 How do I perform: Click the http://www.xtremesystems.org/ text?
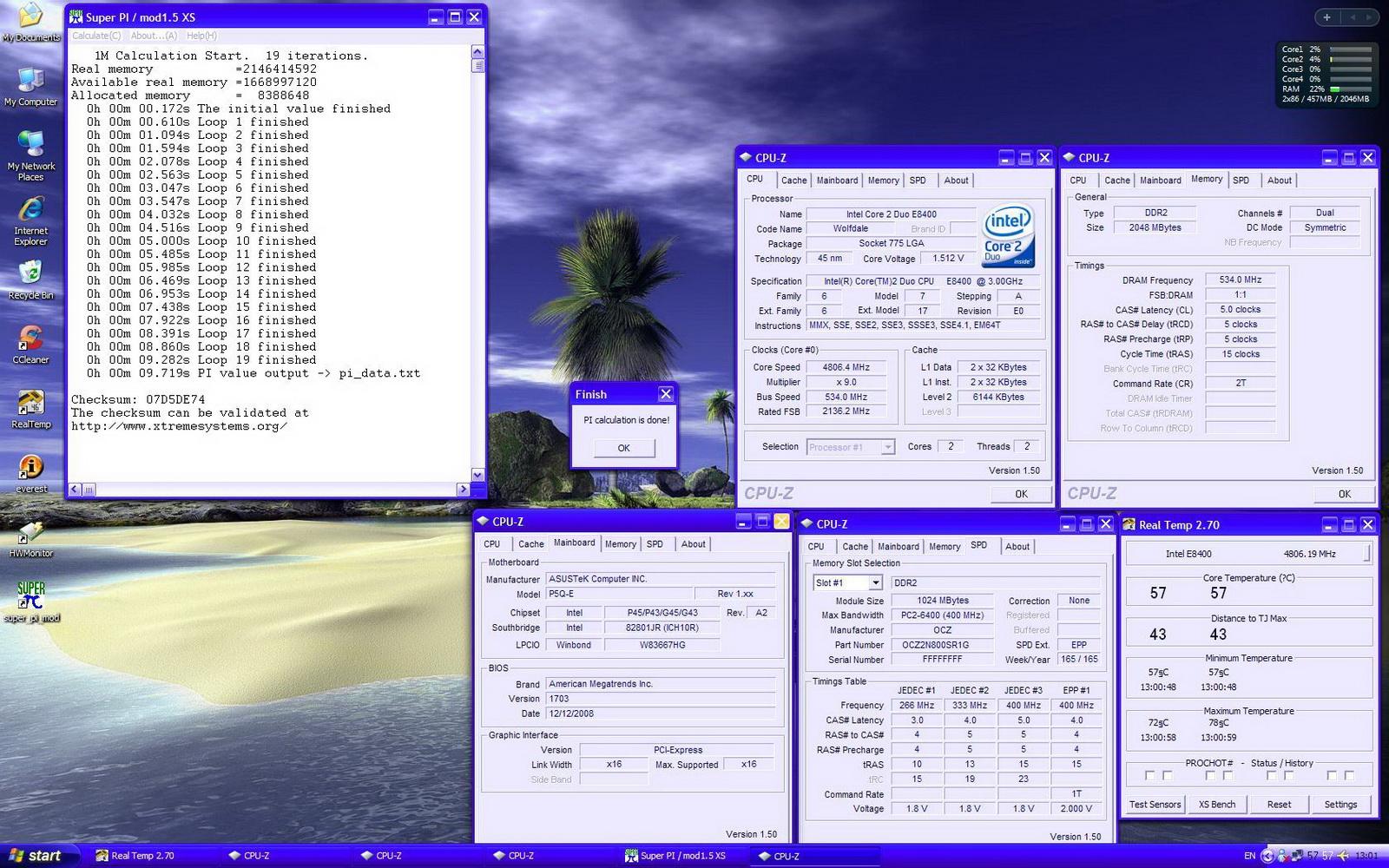click(x=179, y=426)
